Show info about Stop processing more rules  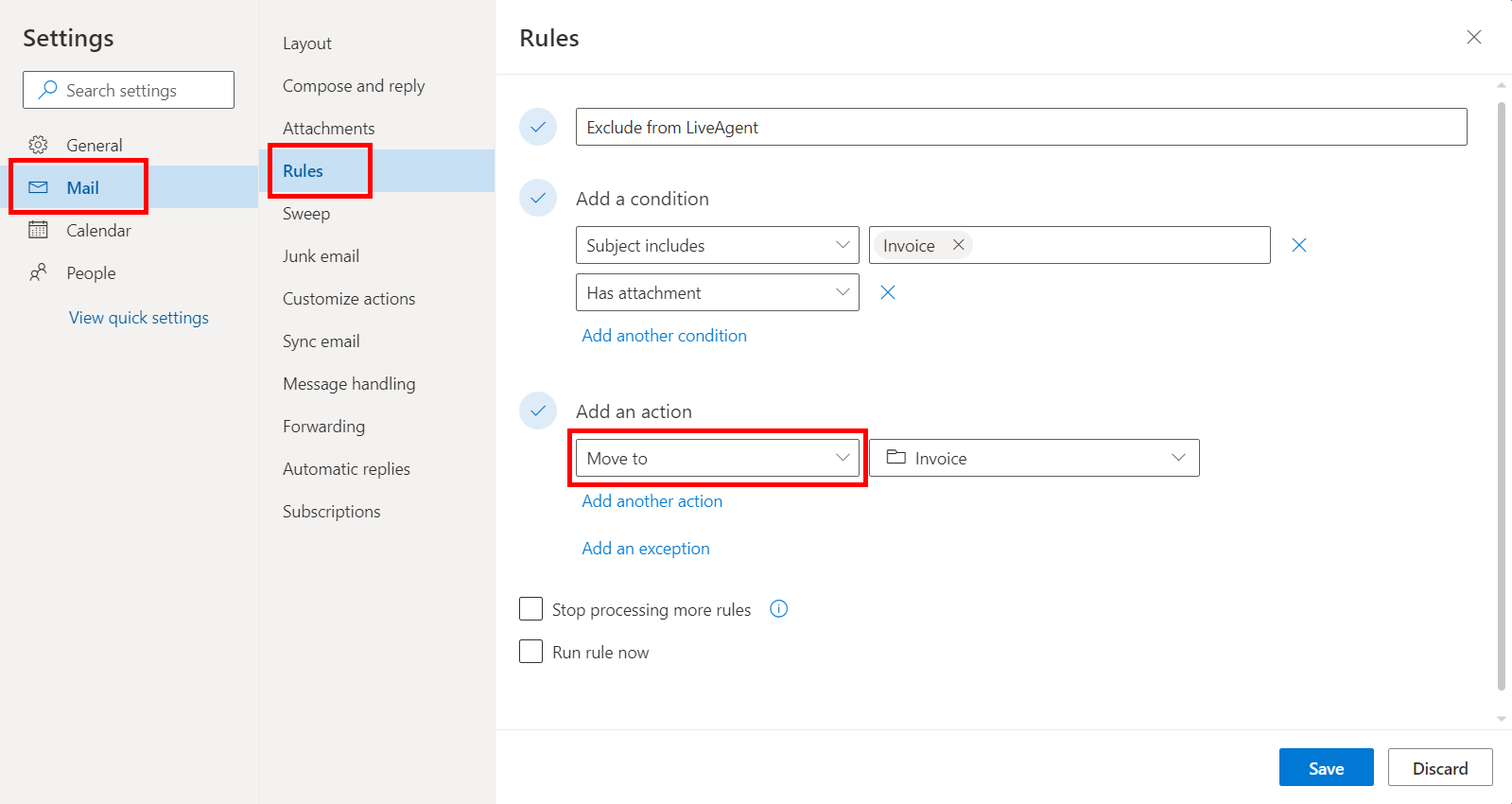[779, 609]
